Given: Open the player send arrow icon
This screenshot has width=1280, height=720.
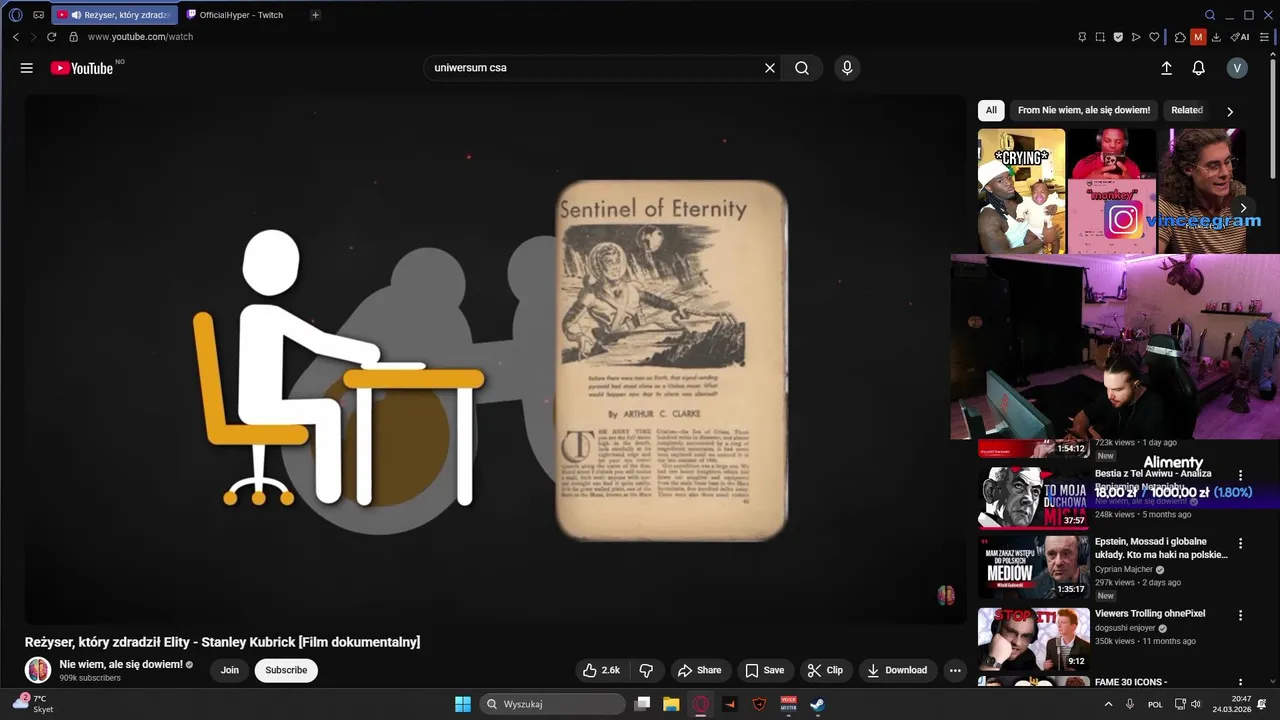Looking at the screenshot, I should (x=1136, y=37).
